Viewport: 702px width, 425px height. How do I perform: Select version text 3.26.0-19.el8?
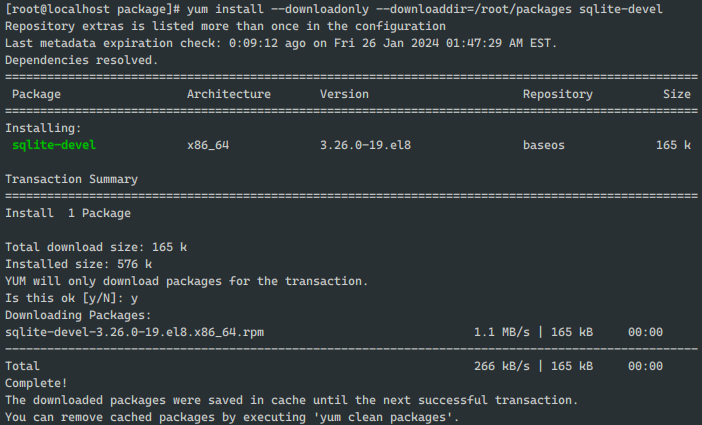pyautogui.click(x=365, y=145)
